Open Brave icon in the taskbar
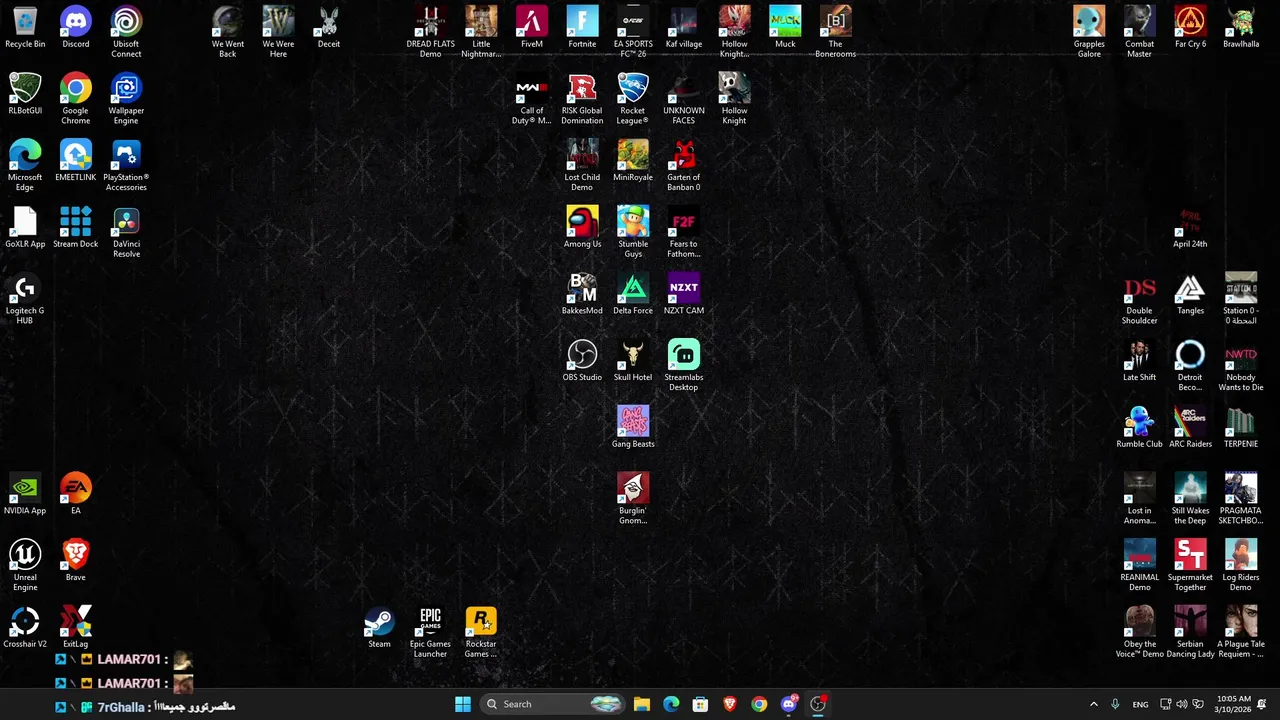 (x=730, y=704)
